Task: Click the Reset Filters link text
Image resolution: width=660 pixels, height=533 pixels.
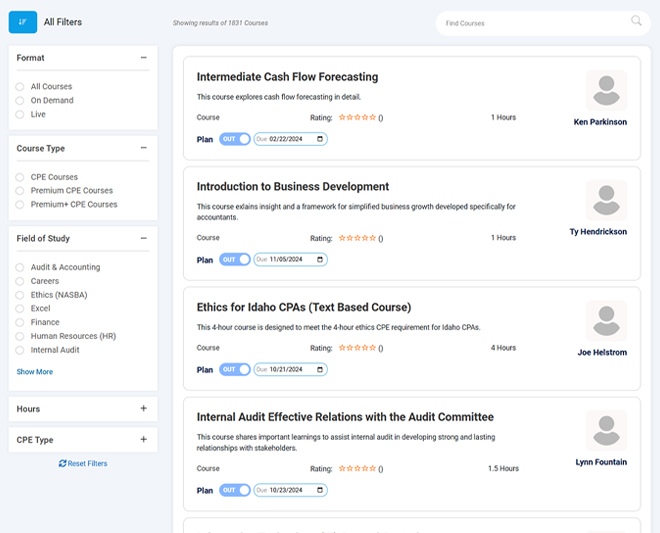Action: pos(88,464)
